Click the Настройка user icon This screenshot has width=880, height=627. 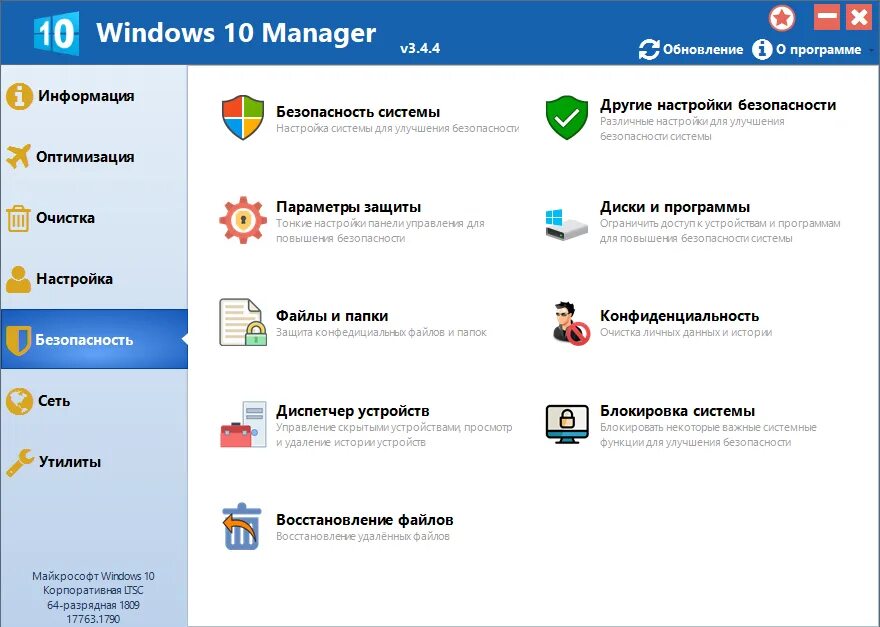(x=19, y=279)
